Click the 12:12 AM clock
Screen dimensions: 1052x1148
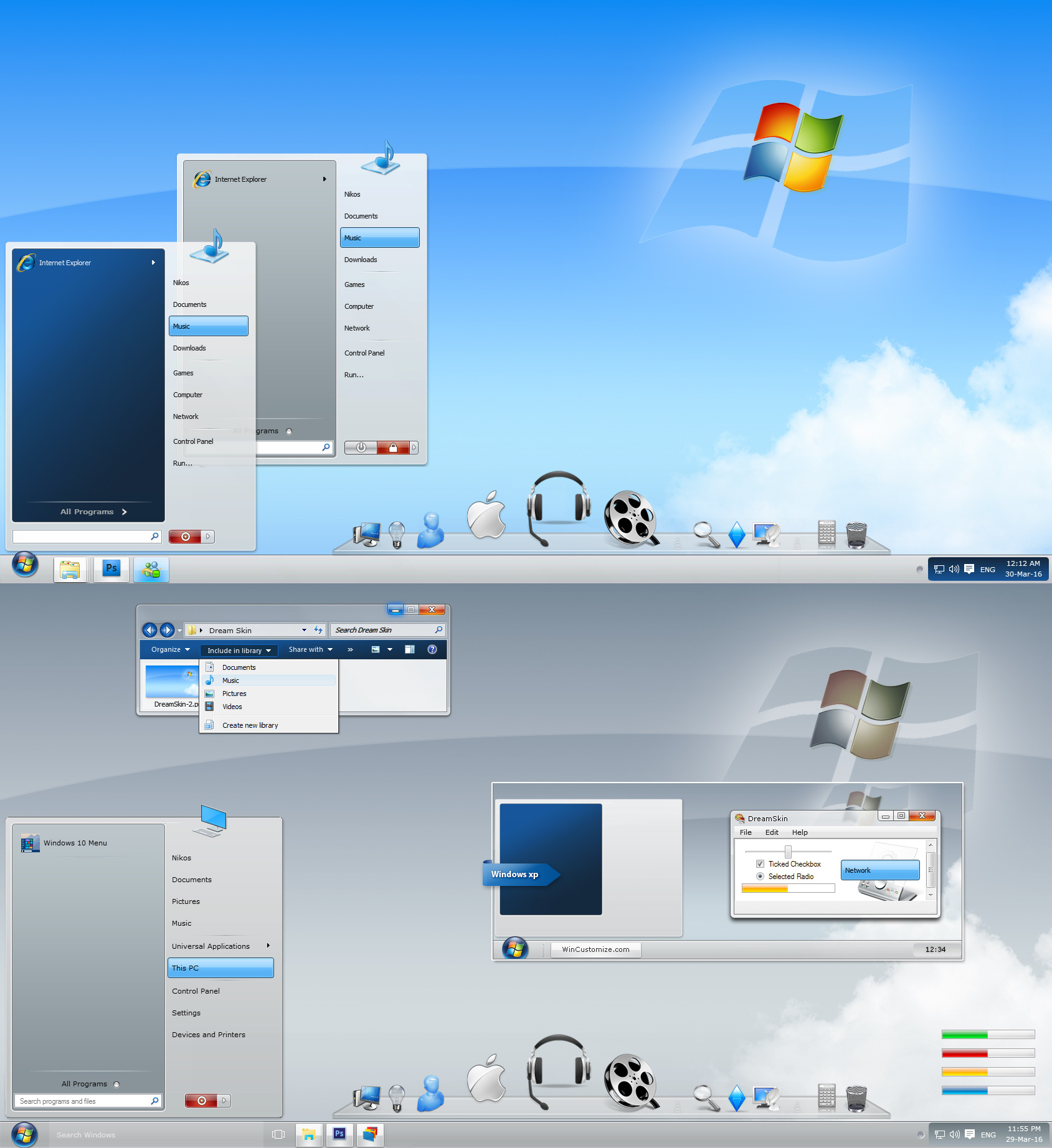[1023, 569]
